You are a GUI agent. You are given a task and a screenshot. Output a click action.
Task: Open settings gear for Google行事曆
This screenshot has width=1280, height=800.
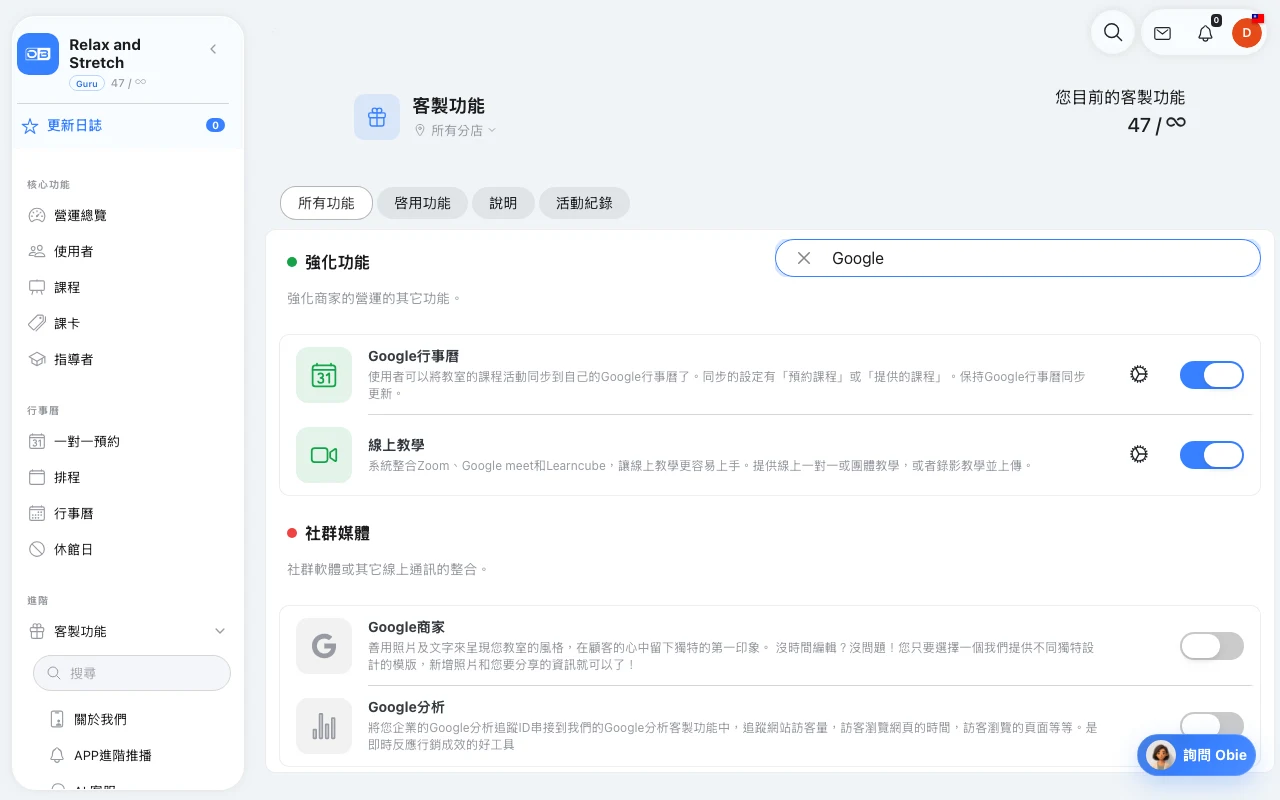(x=1138, y=374)
